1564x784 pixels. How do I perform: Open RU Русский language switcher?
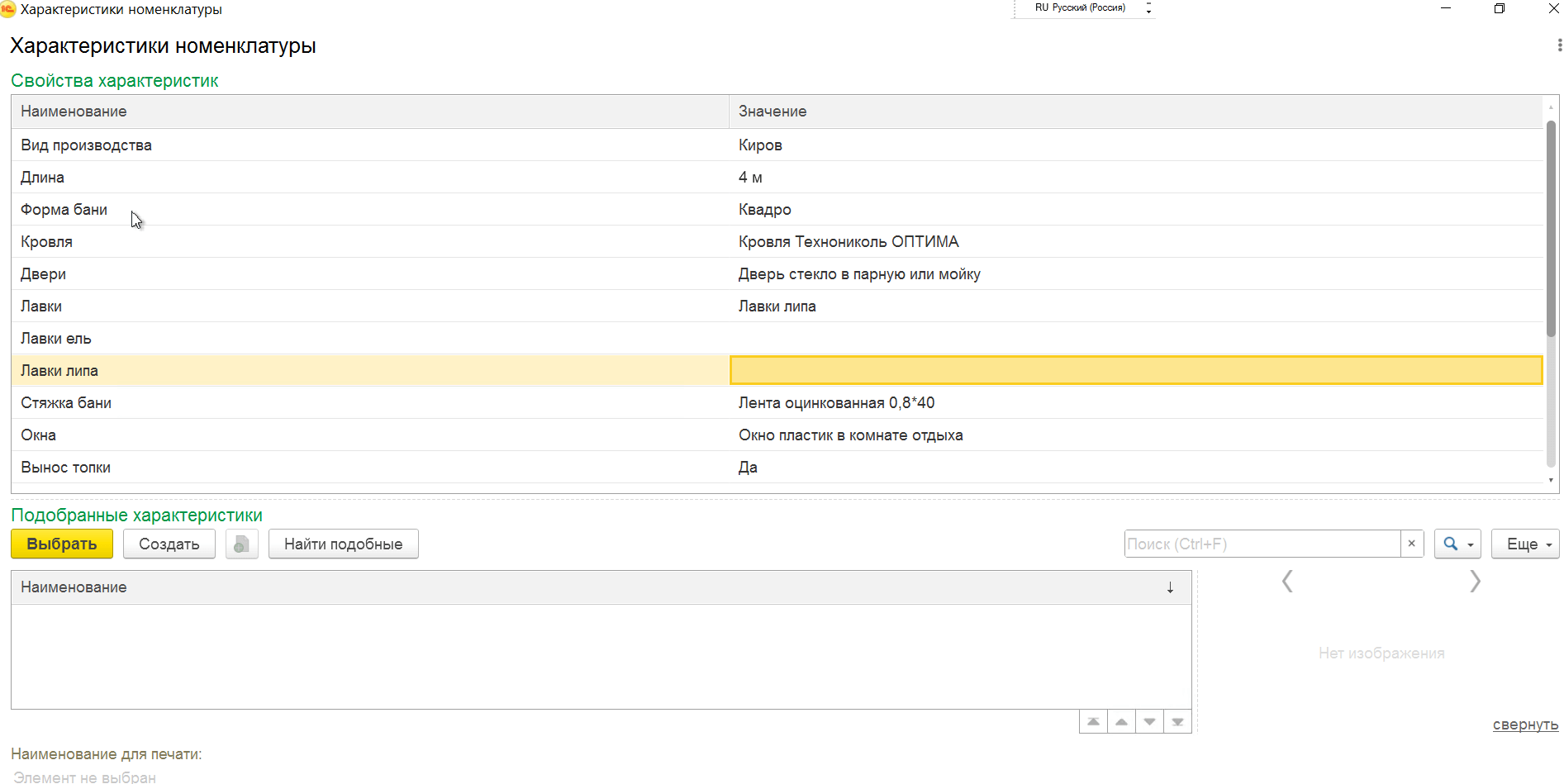tap(1082, 8)
